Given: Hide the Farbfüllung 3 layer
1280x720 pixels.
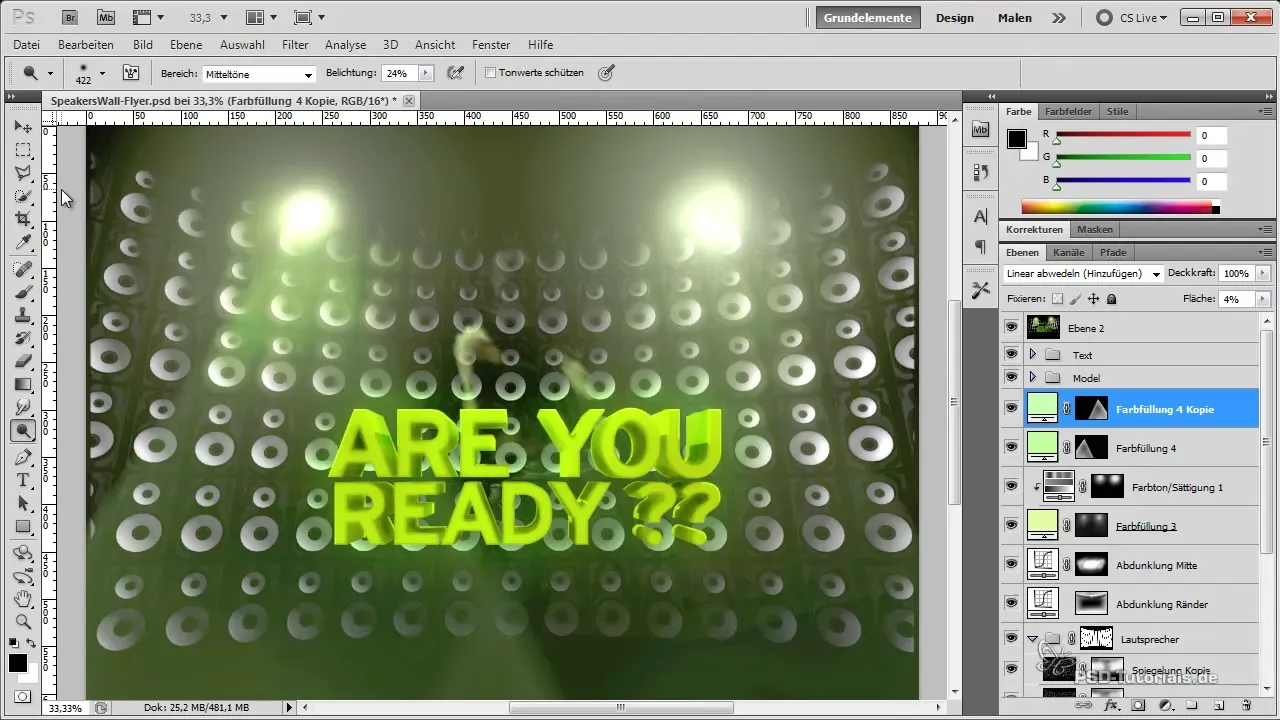Looking at the screenshot, I should pos(1011,526).
